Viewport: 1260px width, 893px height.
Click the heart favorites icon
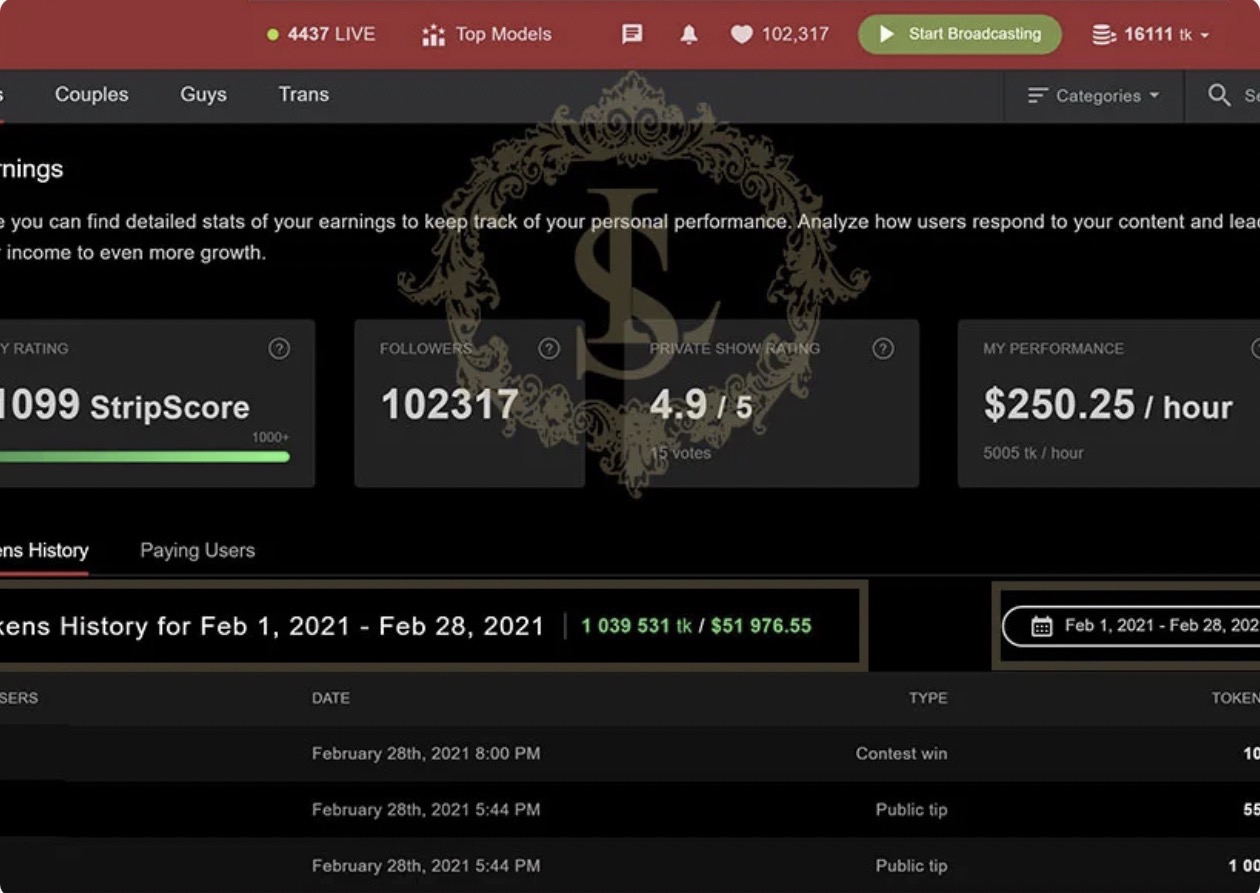(741, 34)
